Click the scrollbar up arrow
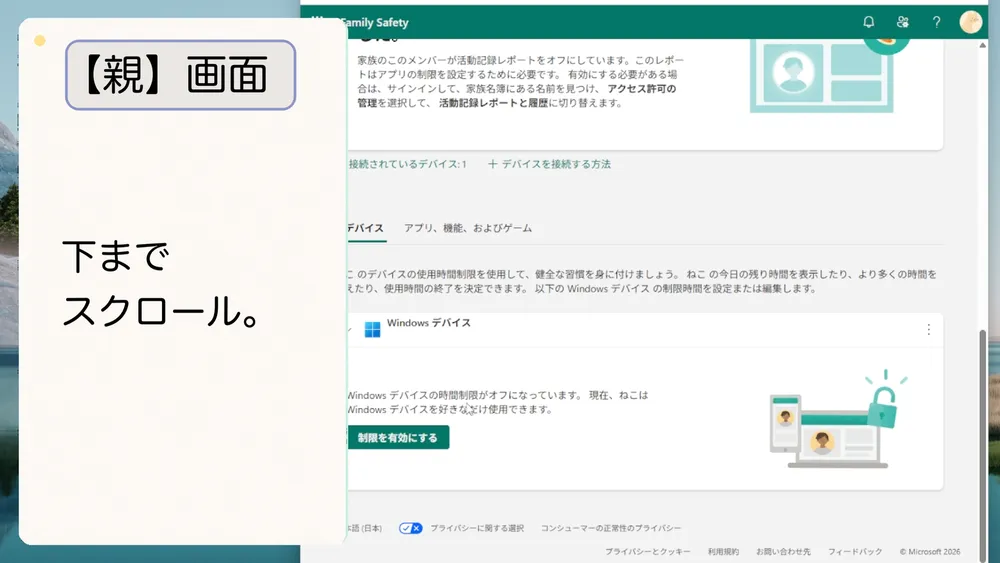The image size is (1000, 563). [x=983, y=45]
